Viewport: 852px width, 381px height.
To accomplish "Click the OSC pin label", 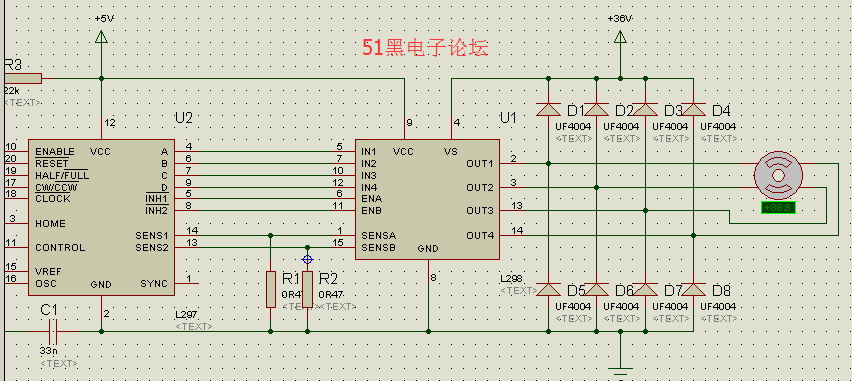I will [x=46, y=283].
